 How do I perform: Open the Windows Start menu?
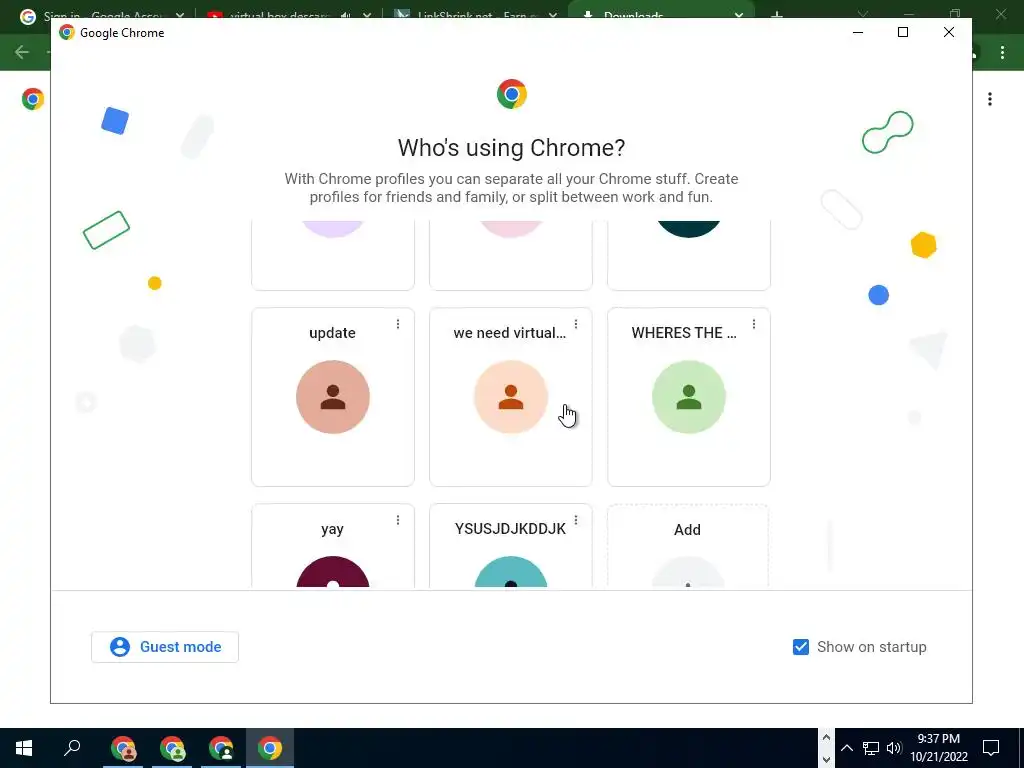(x=24, y=748)
